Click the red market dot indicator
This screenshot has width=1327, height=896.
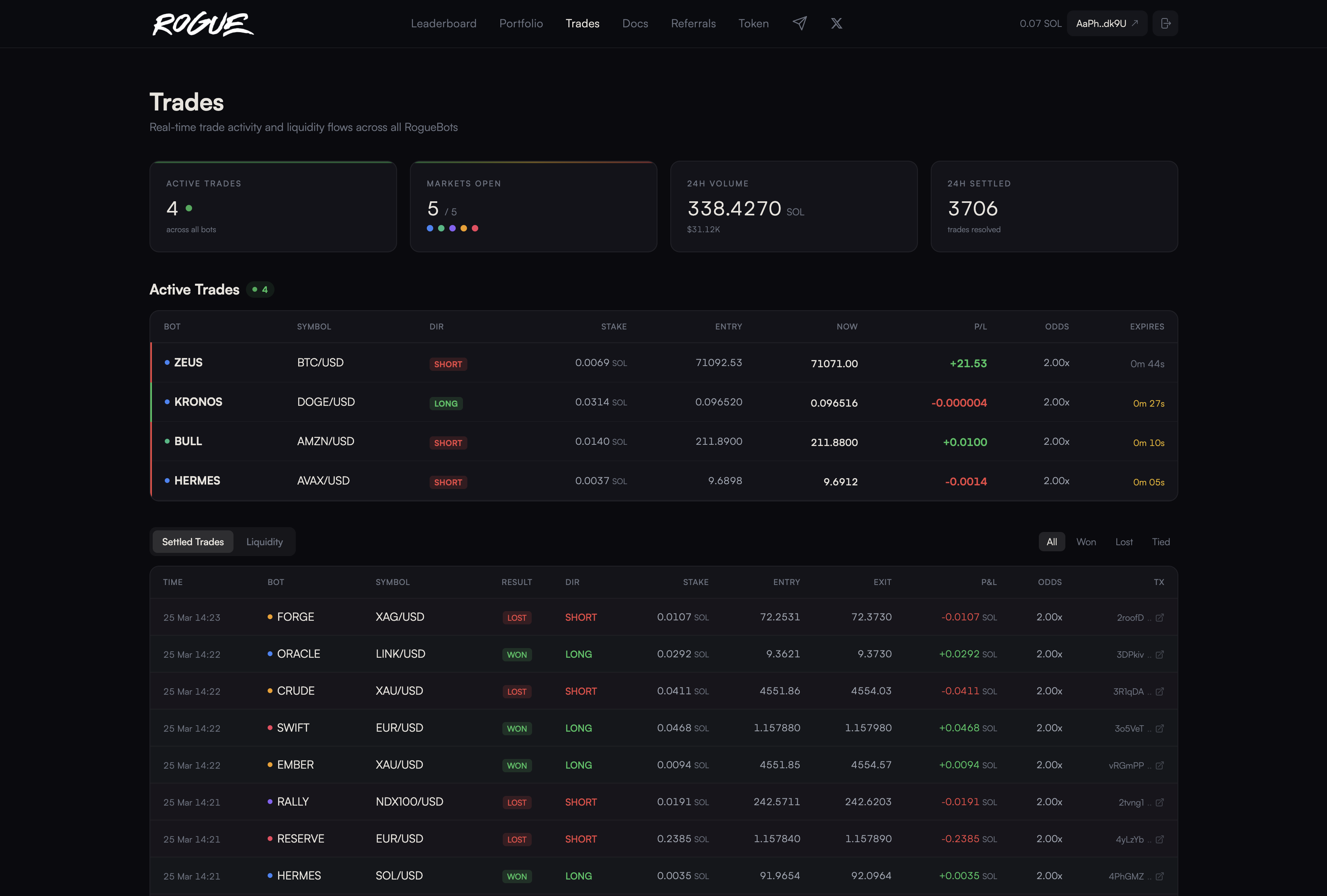pos(475,228)
